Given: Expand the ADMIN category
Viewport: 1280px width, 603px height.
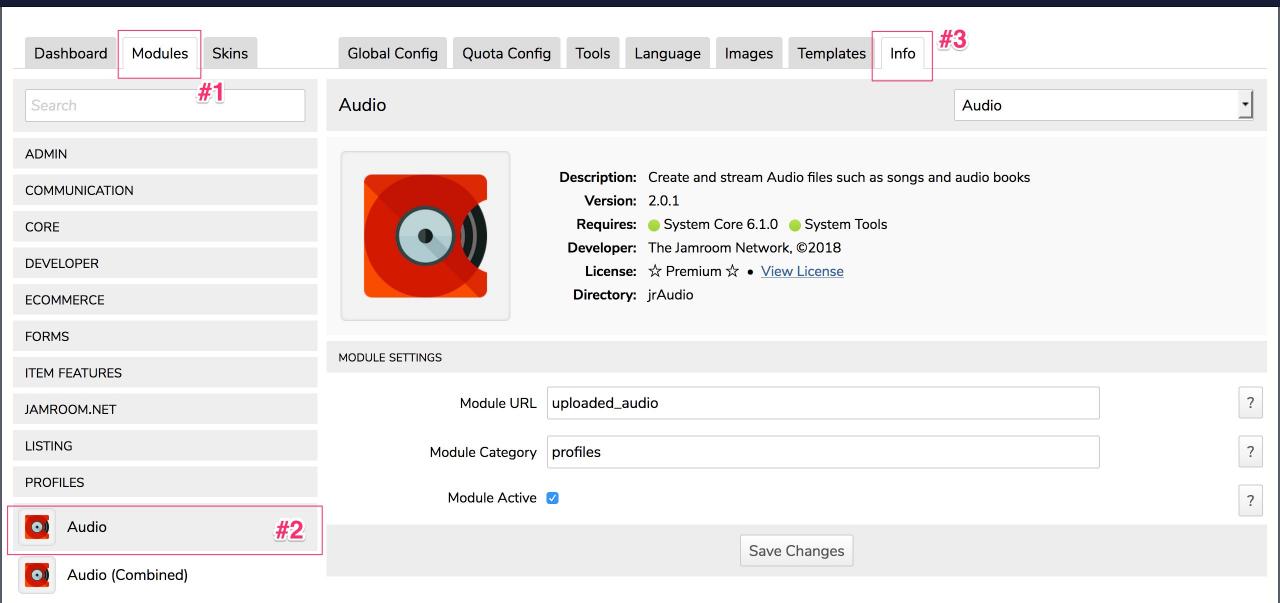Looking at the screenshot, I should click(x=165, y=154).
